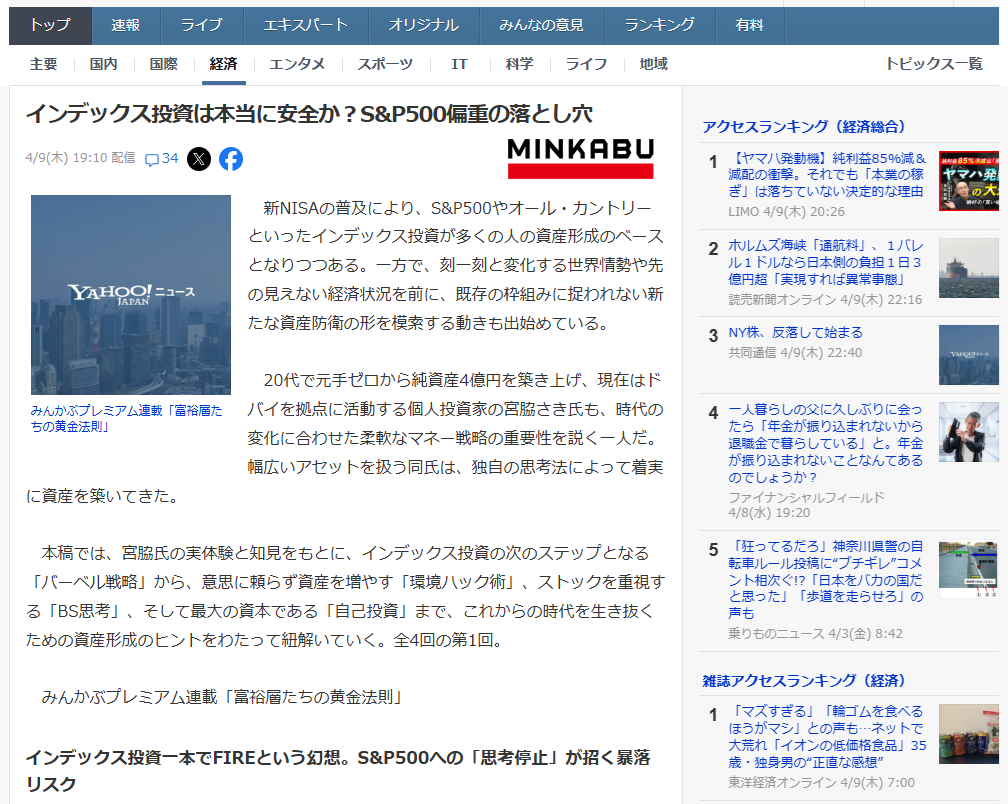The height and width of the screenshot is (804, 1008).
Task: Click the MINKABU publisher logo
Action: click(580, 158)
